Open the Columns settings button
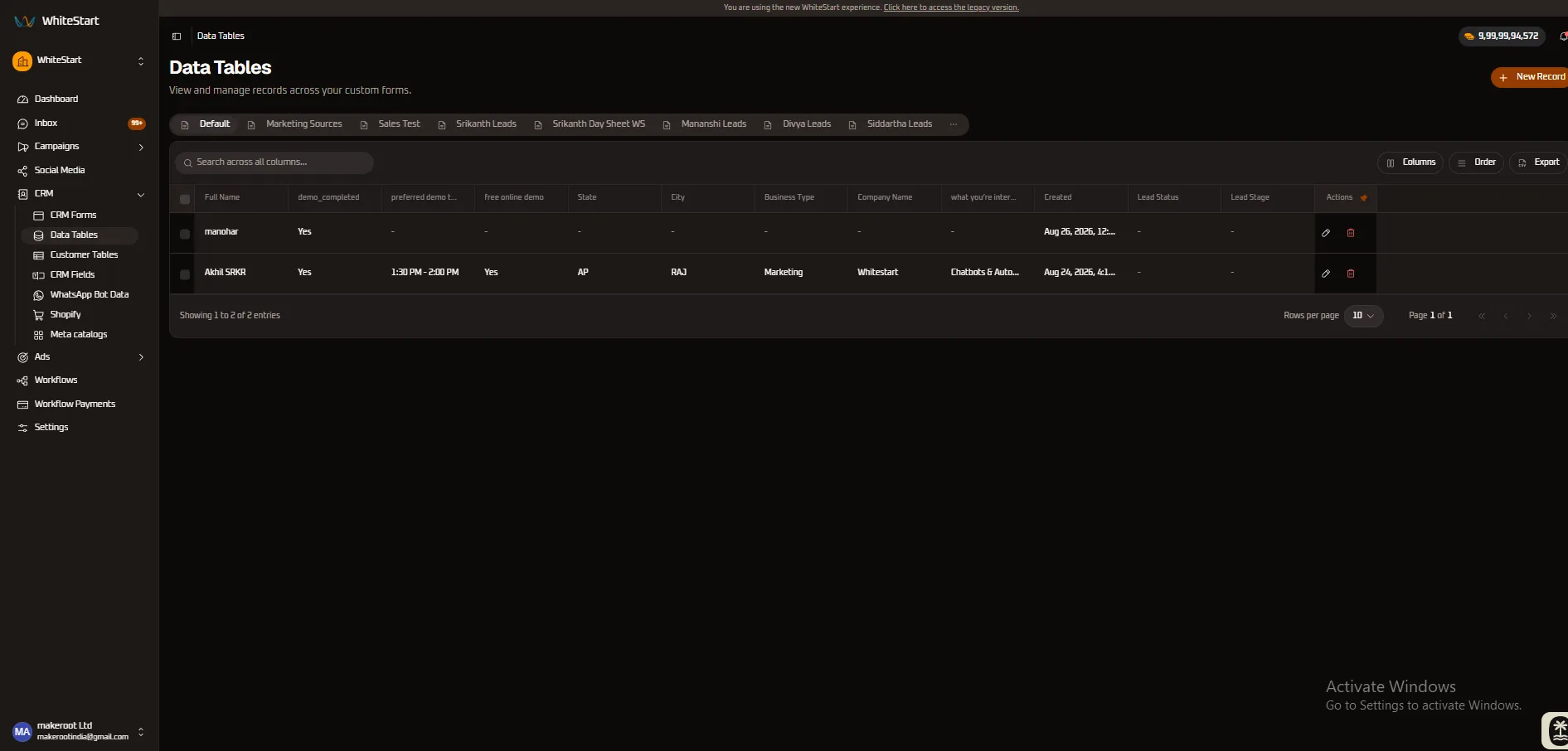This screenshot has width=1568, height=751. [1410, 162]
